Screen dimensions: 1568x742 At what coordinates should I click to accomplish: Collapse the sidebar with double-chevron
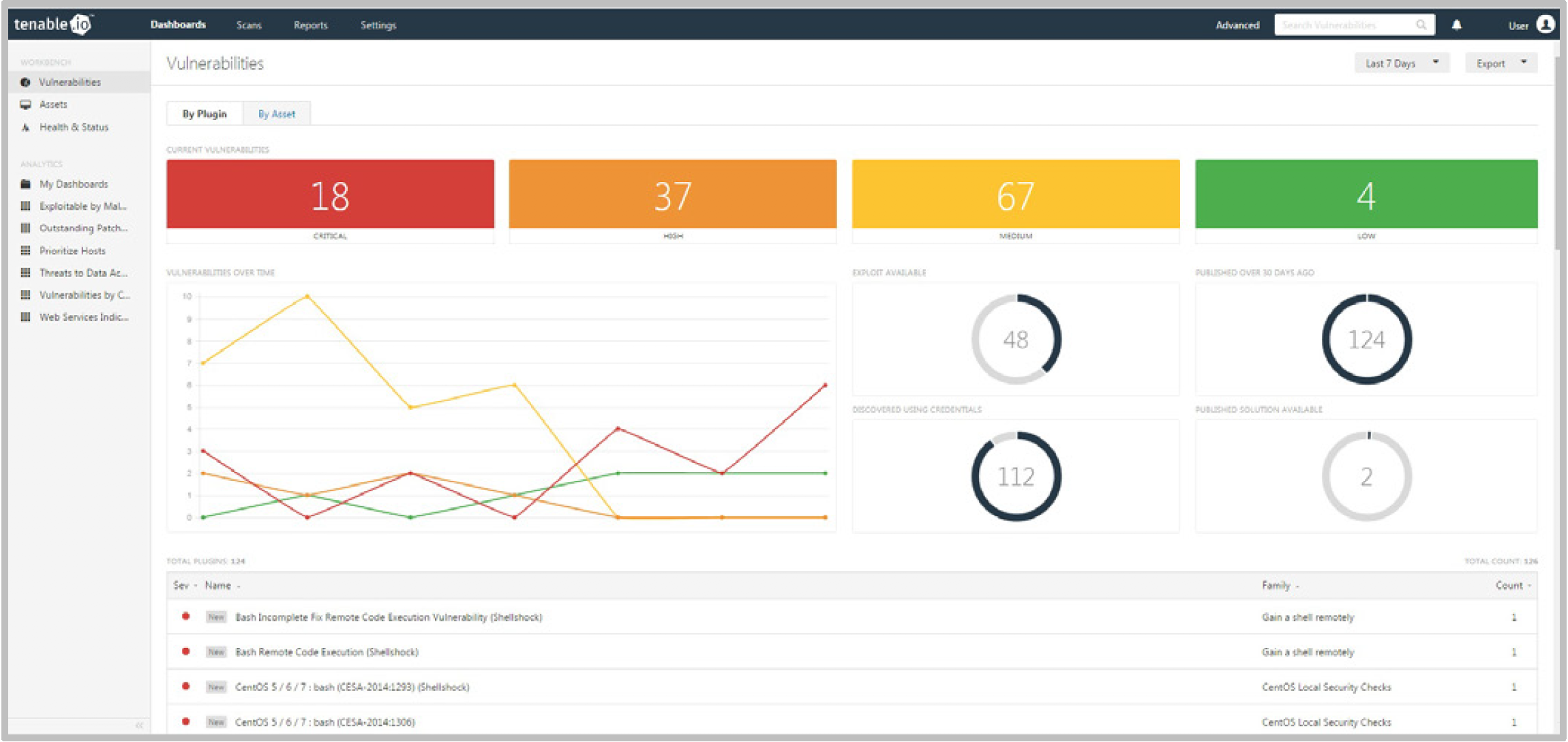(x=139, y=725)
